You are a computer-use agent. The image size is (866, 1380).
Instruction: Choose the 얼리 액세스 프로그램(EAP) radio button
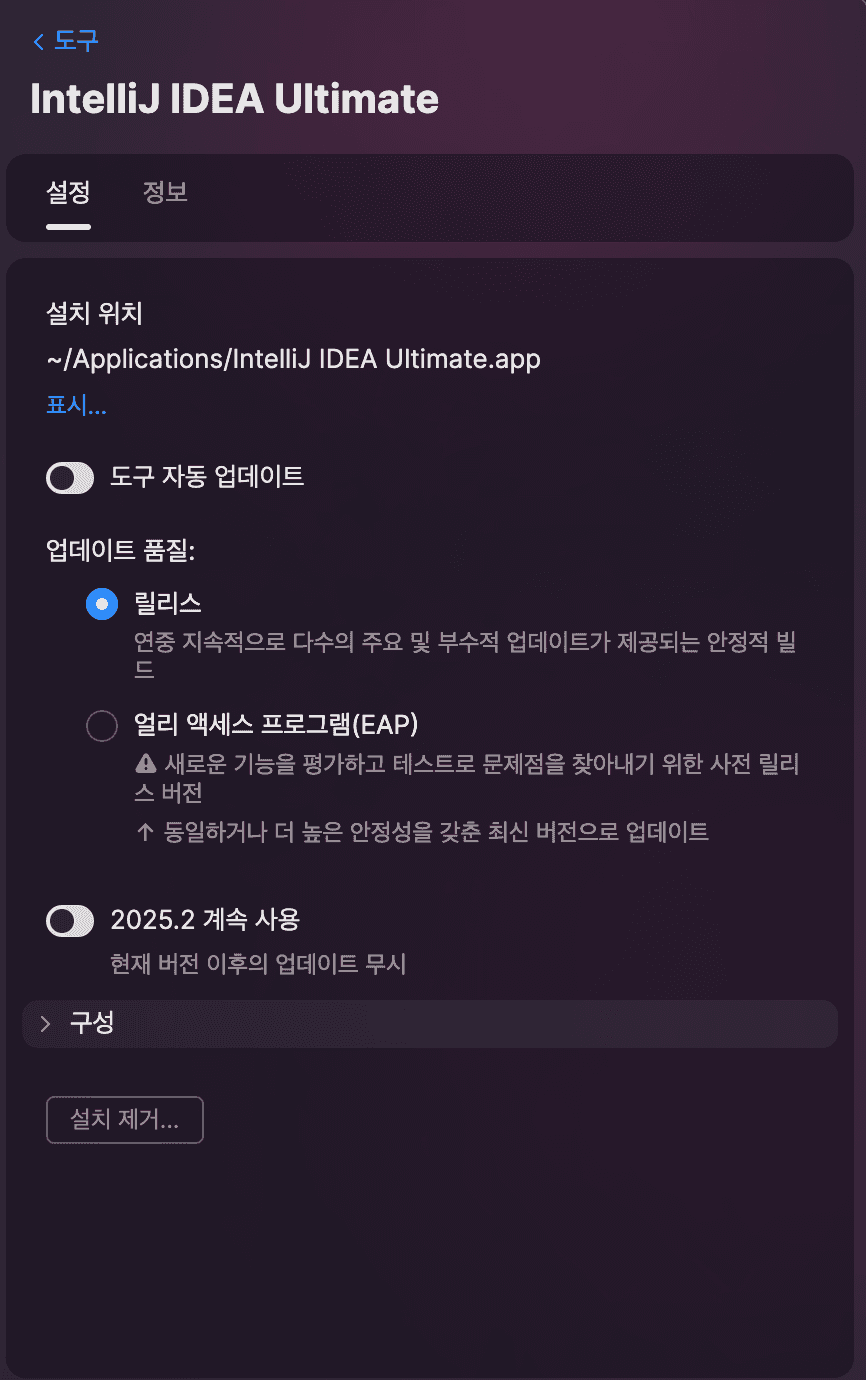pos(102,725)
